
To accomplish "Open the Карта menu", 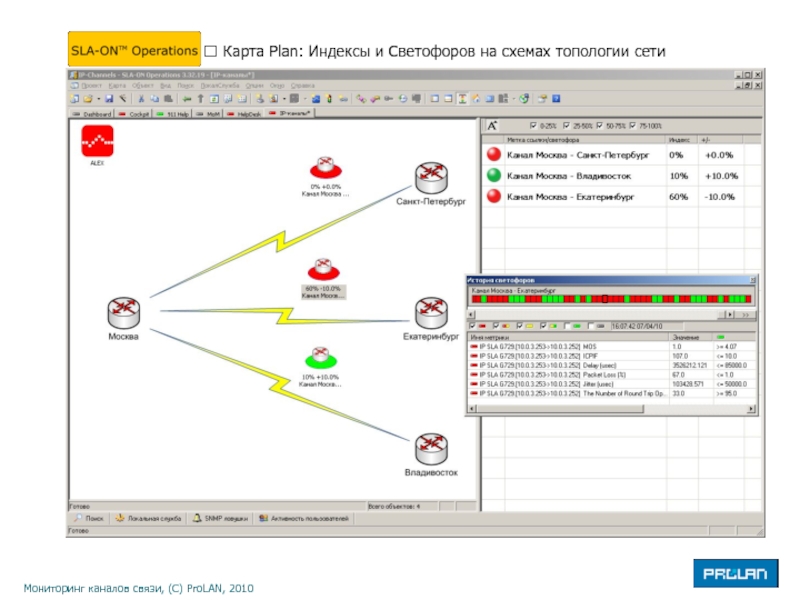I will [x=117, y=86].
